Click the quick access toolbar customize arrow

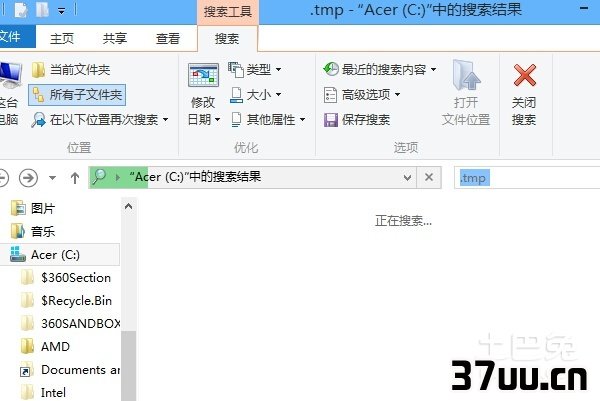coord(62,11)
